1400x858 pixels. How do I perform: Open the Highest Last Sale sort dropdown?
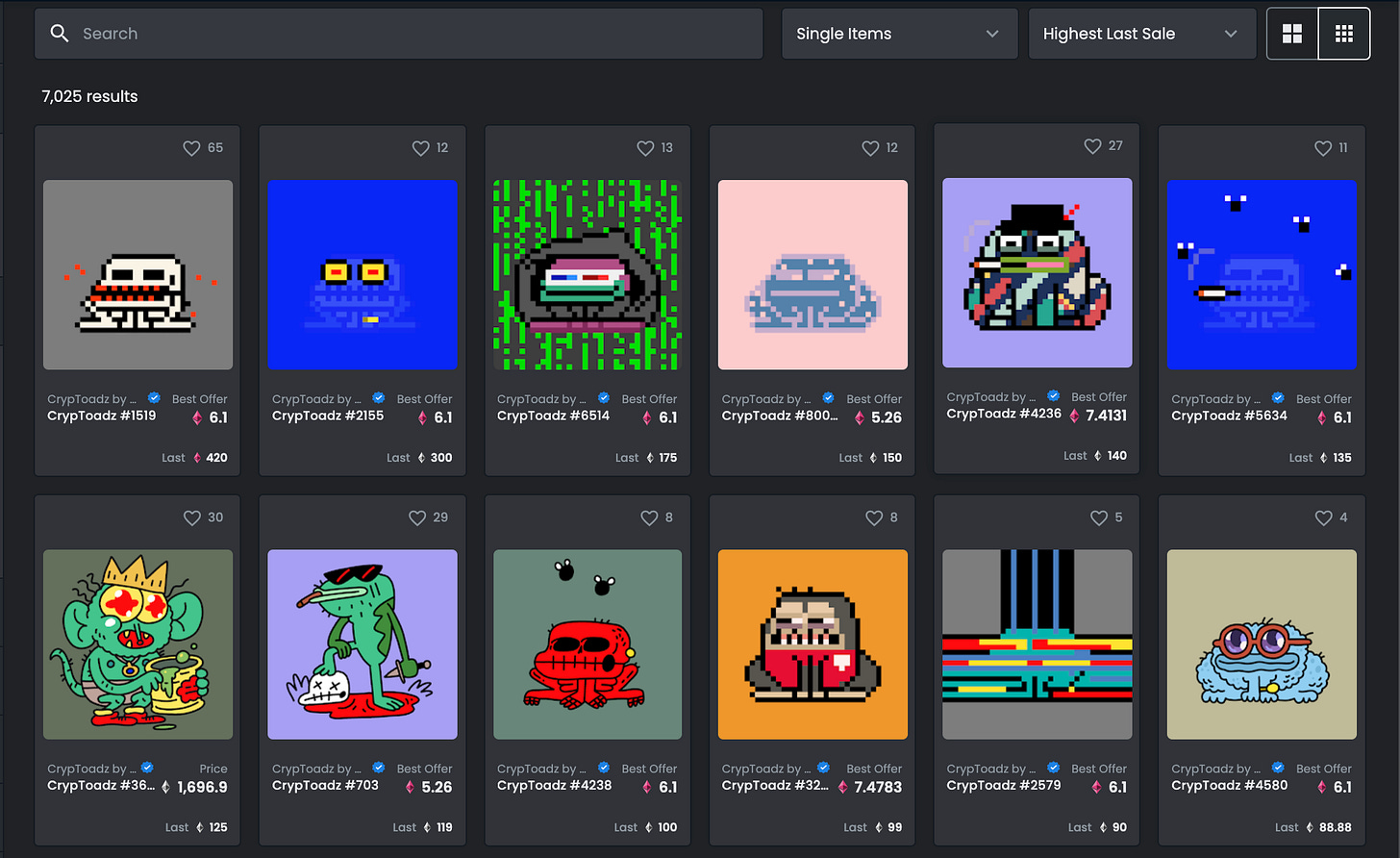[1142, 34]
